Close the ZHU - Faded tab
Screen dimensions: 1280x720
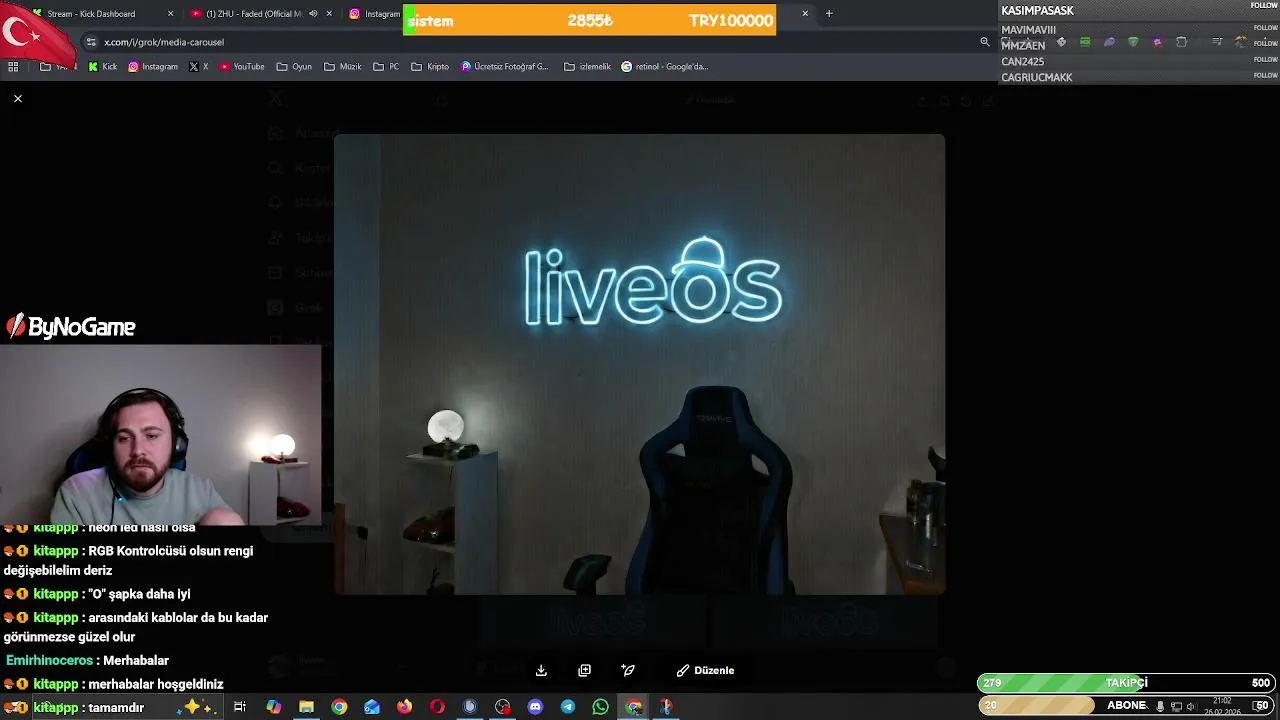coord(329,14)
